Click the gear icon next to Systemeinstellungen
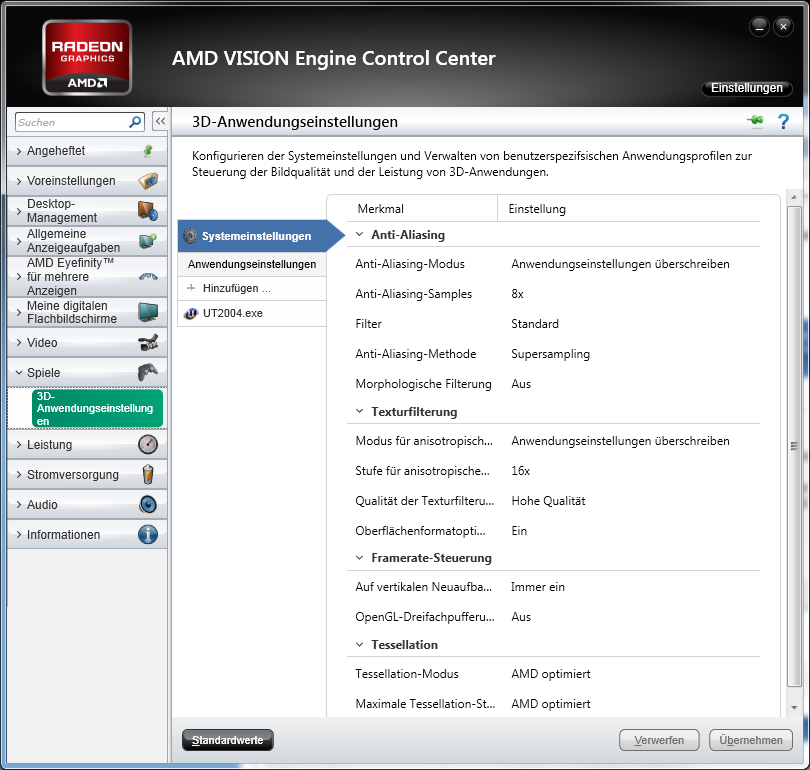The width and height of the screenshot is (810, 770). coord(190,236)
